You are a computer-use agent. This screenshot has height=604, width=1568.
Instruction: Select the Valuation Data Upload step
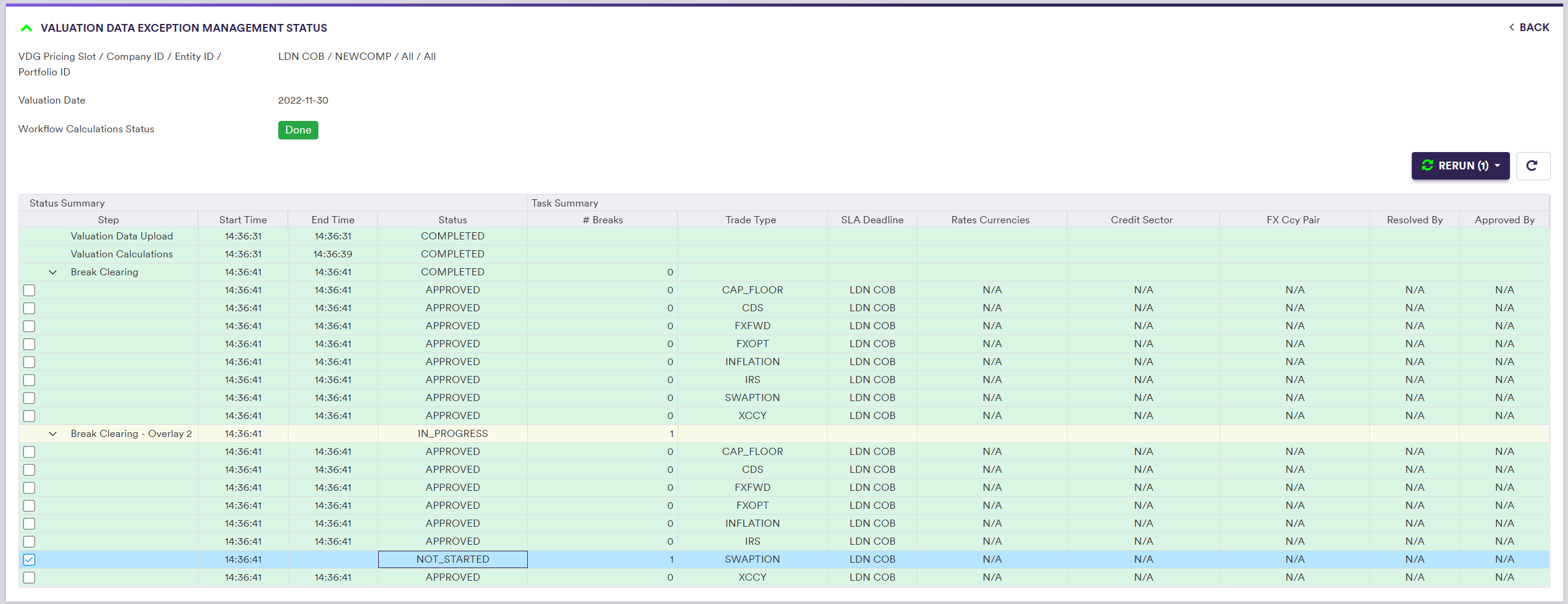coord(121,236)
